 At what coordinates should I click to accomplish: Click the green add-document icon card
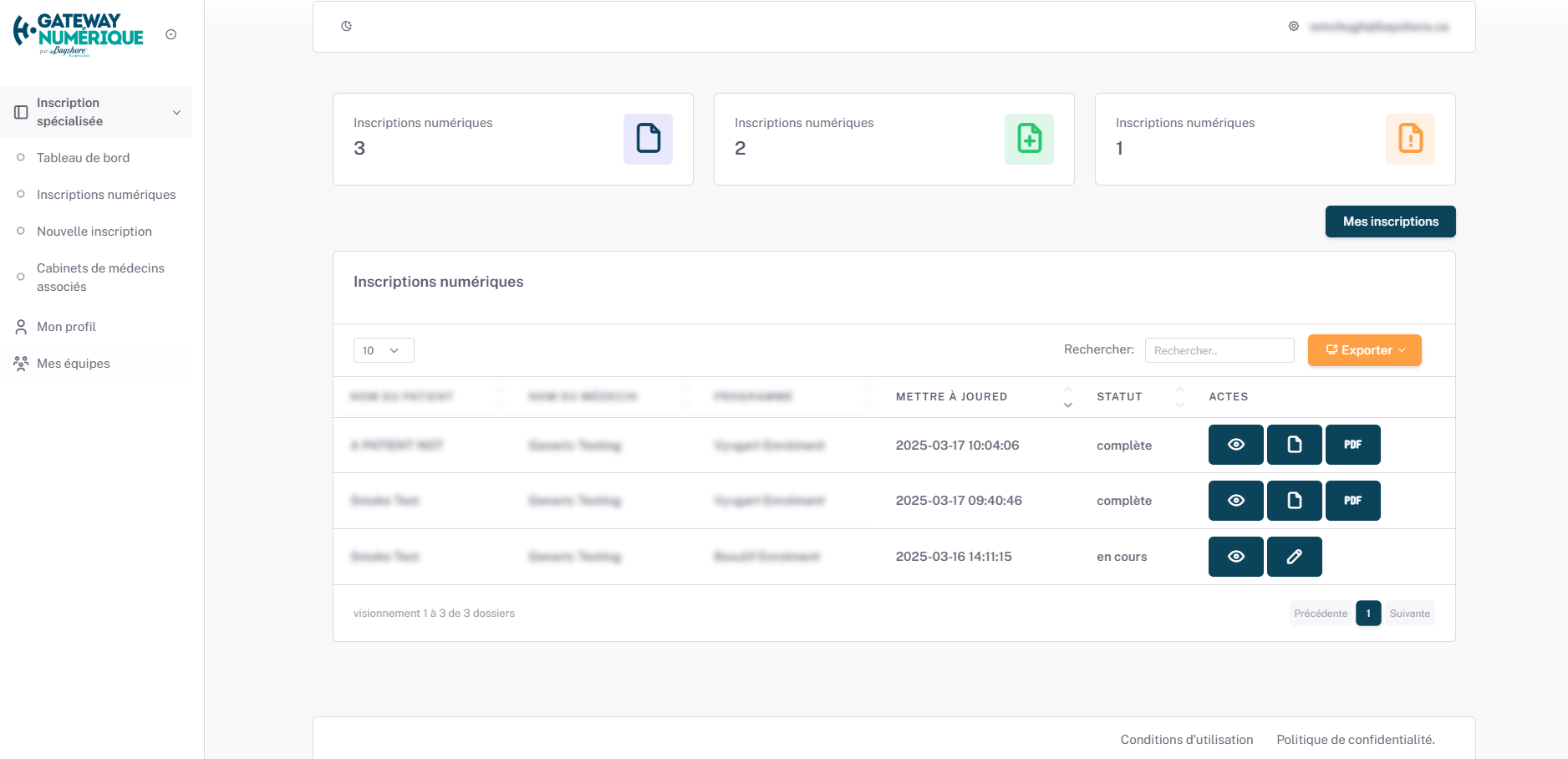point(1029,139)
